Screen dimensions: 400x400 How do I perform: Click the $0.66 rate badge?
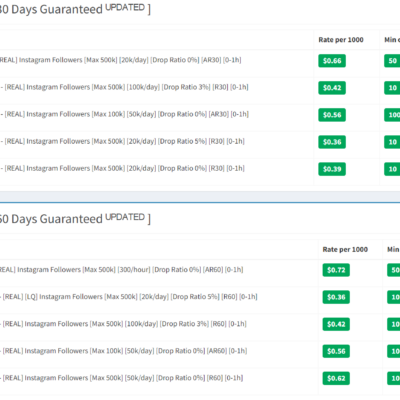332,61
